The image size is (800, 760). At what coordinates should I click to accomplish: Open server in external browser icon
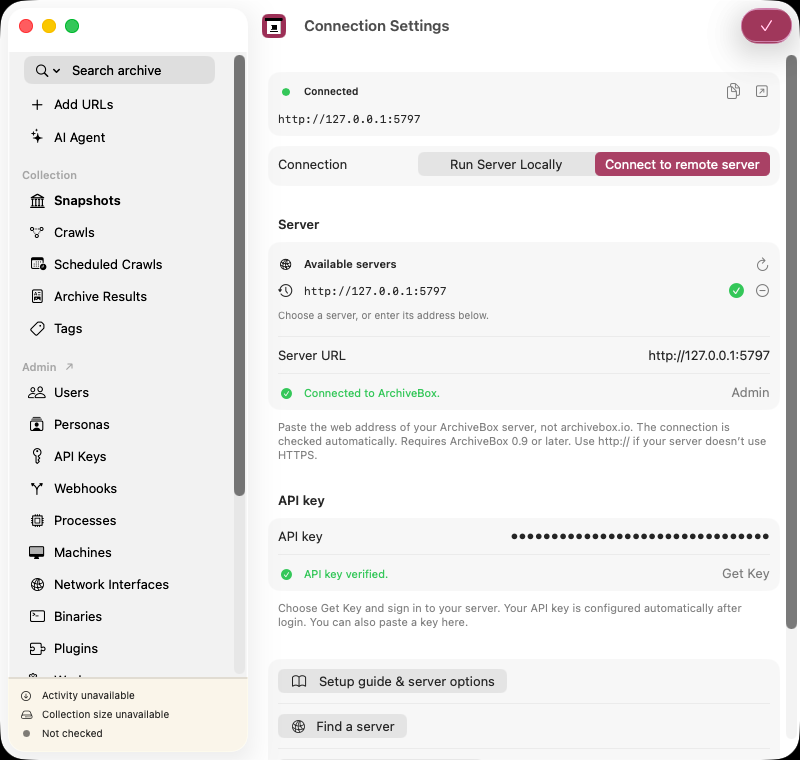coord(762,91)
